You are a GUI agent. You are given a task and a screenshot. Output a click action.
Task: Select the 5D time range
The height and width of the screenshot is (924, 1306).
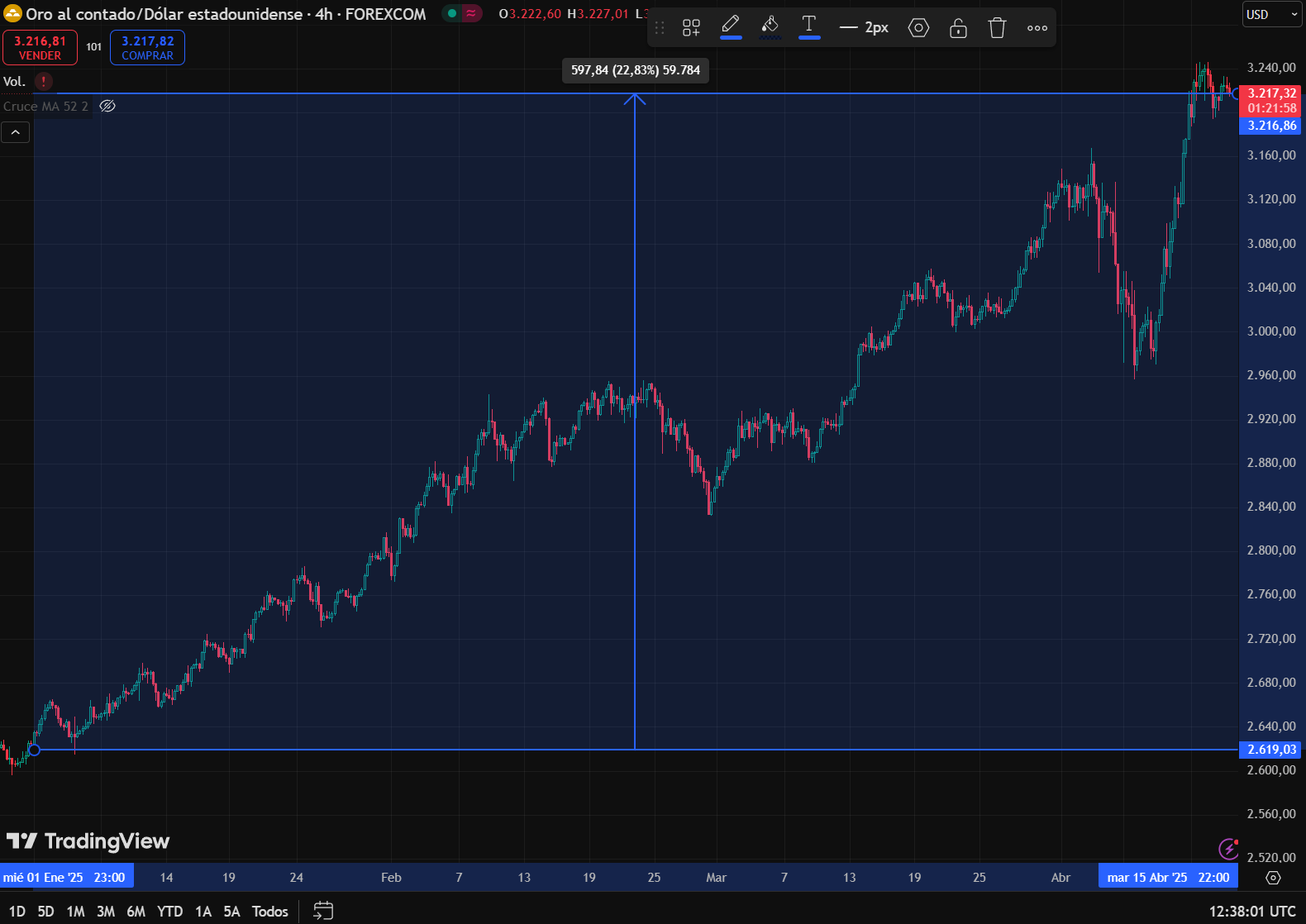[45, 911]
